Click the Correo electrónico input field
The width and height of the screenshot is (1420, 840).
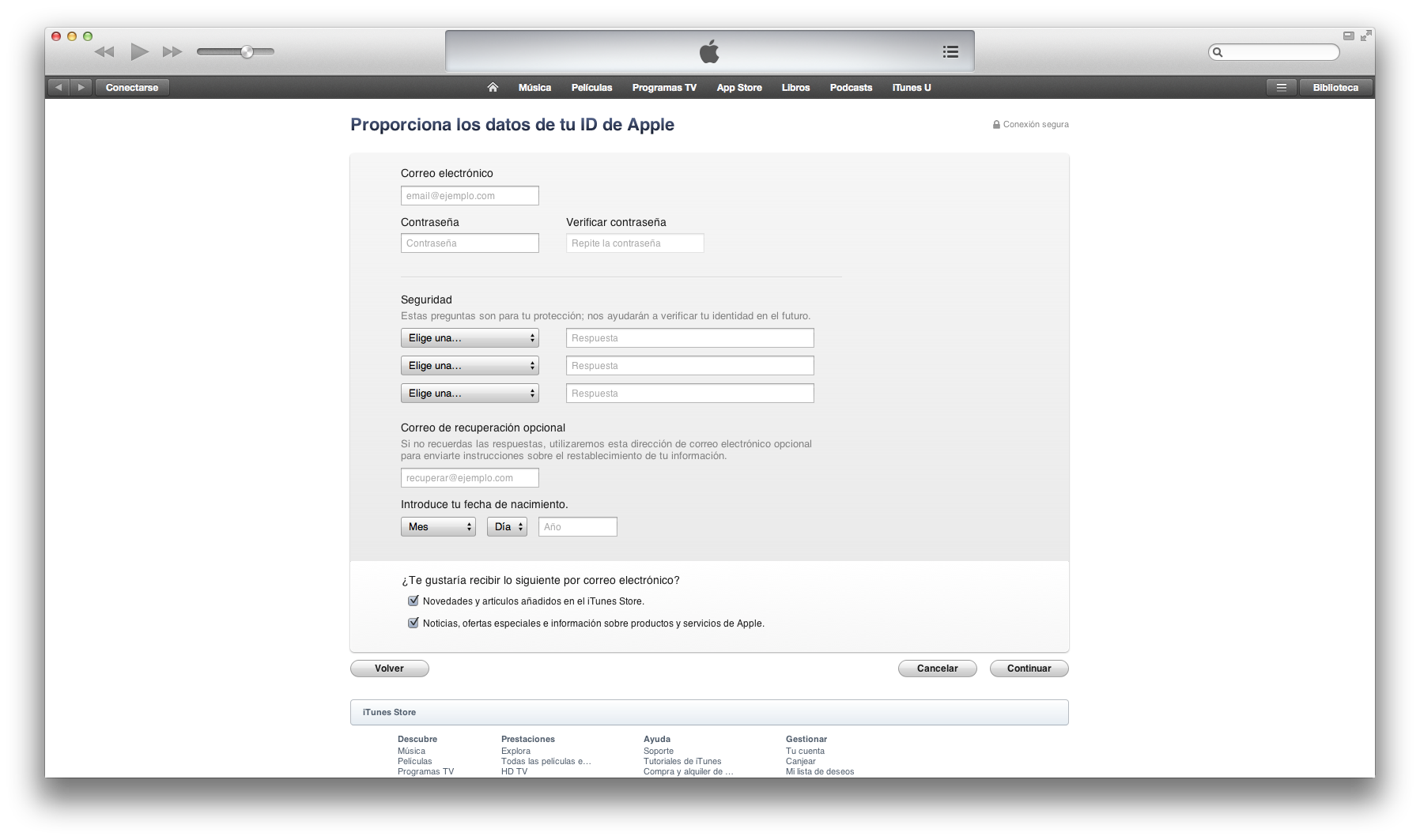coord(470,196)
